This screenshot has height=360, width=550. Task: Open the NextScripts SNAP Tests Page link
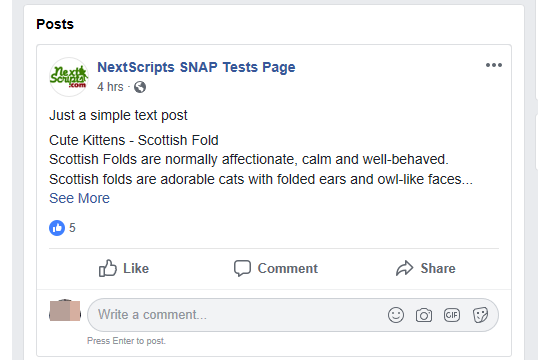pyautogui.click(x=196, y=67)
